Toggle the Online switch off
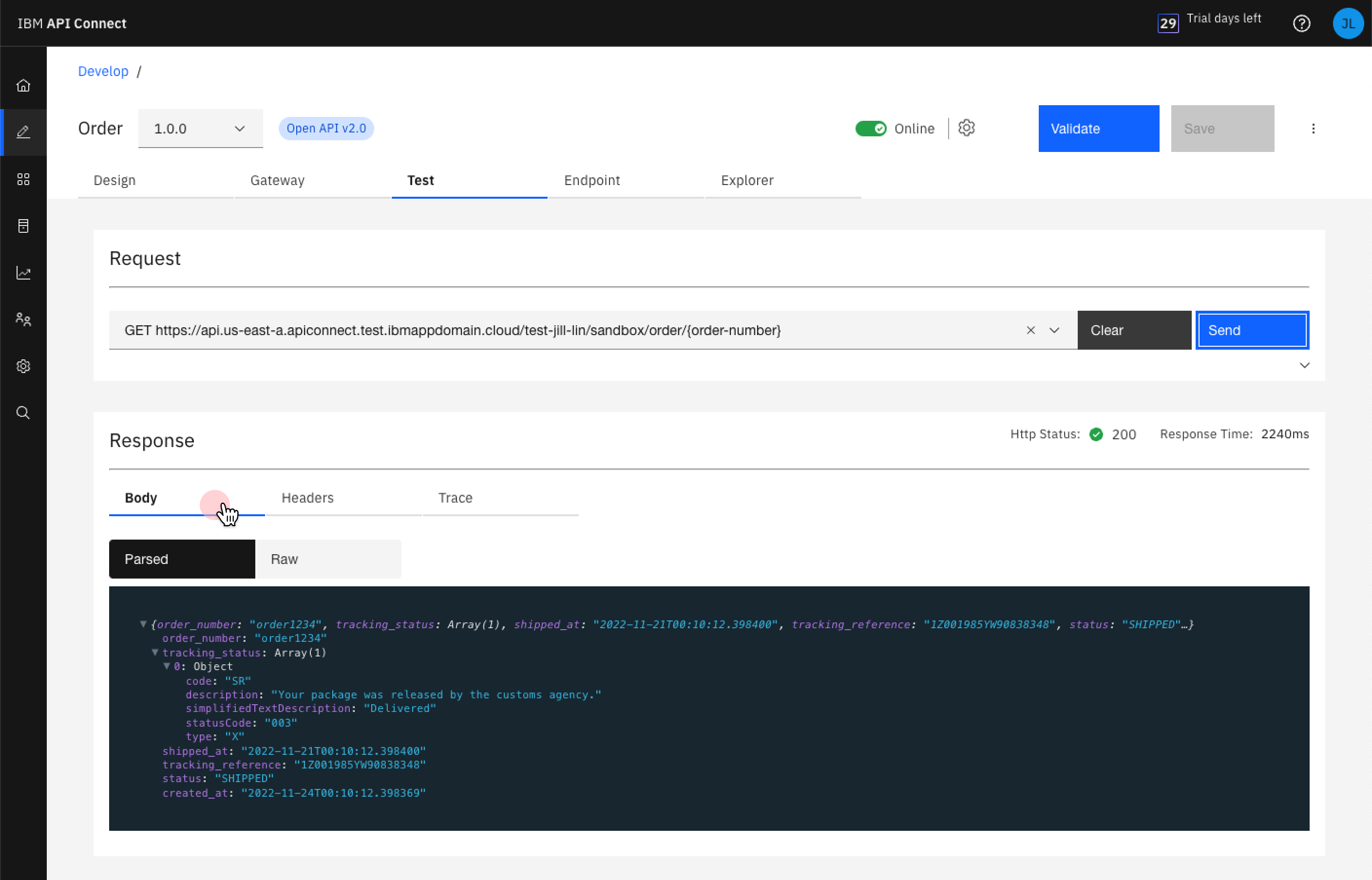Viewport: 1372px width, 880px height. click(x=870, y=129)
